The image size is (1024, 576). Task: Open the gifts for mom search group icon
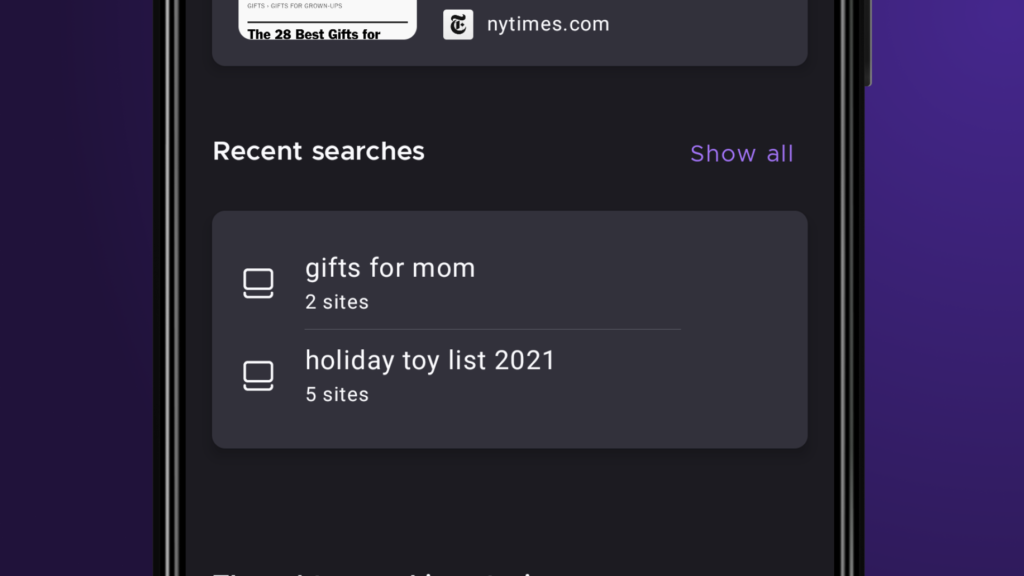click(x=258, y=284)
